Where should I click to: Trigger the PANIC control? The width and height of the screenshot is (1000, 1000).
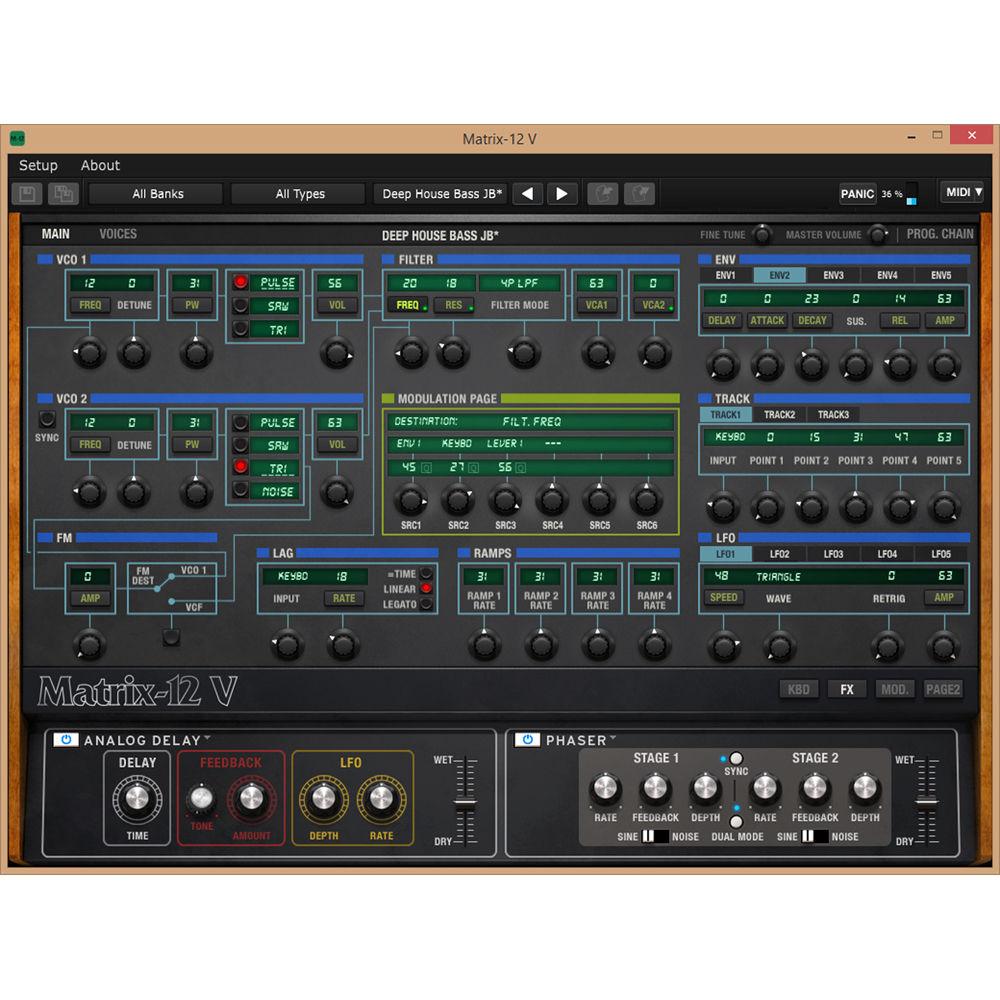click(857, 193)
